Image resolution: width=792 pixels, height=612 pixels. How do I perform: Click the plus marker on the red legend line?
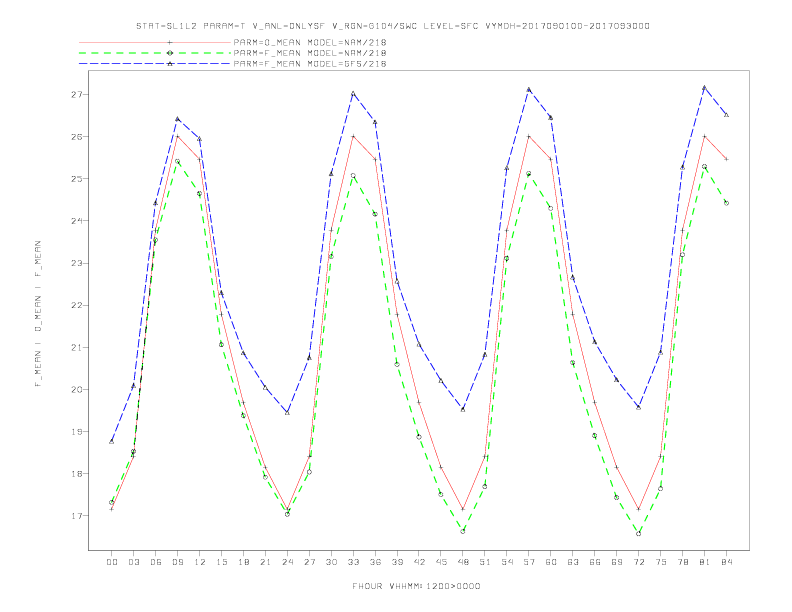click(170, 42)
